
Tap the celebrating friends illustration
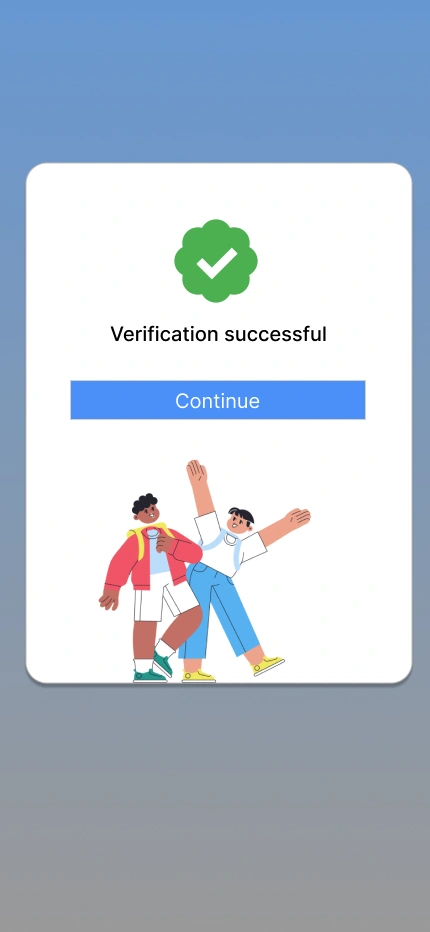(x=205, y=571)
